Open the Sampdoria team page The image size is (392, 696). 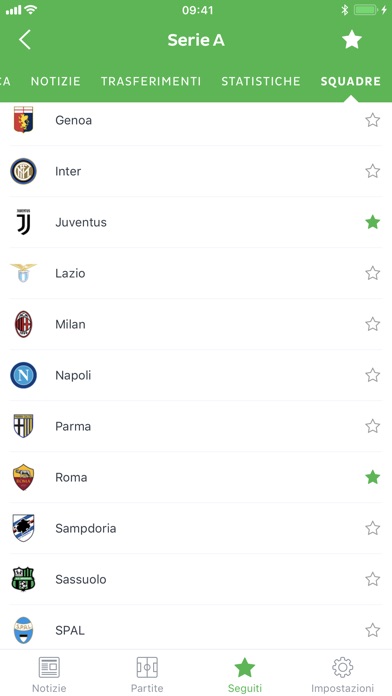pos(196,528)
